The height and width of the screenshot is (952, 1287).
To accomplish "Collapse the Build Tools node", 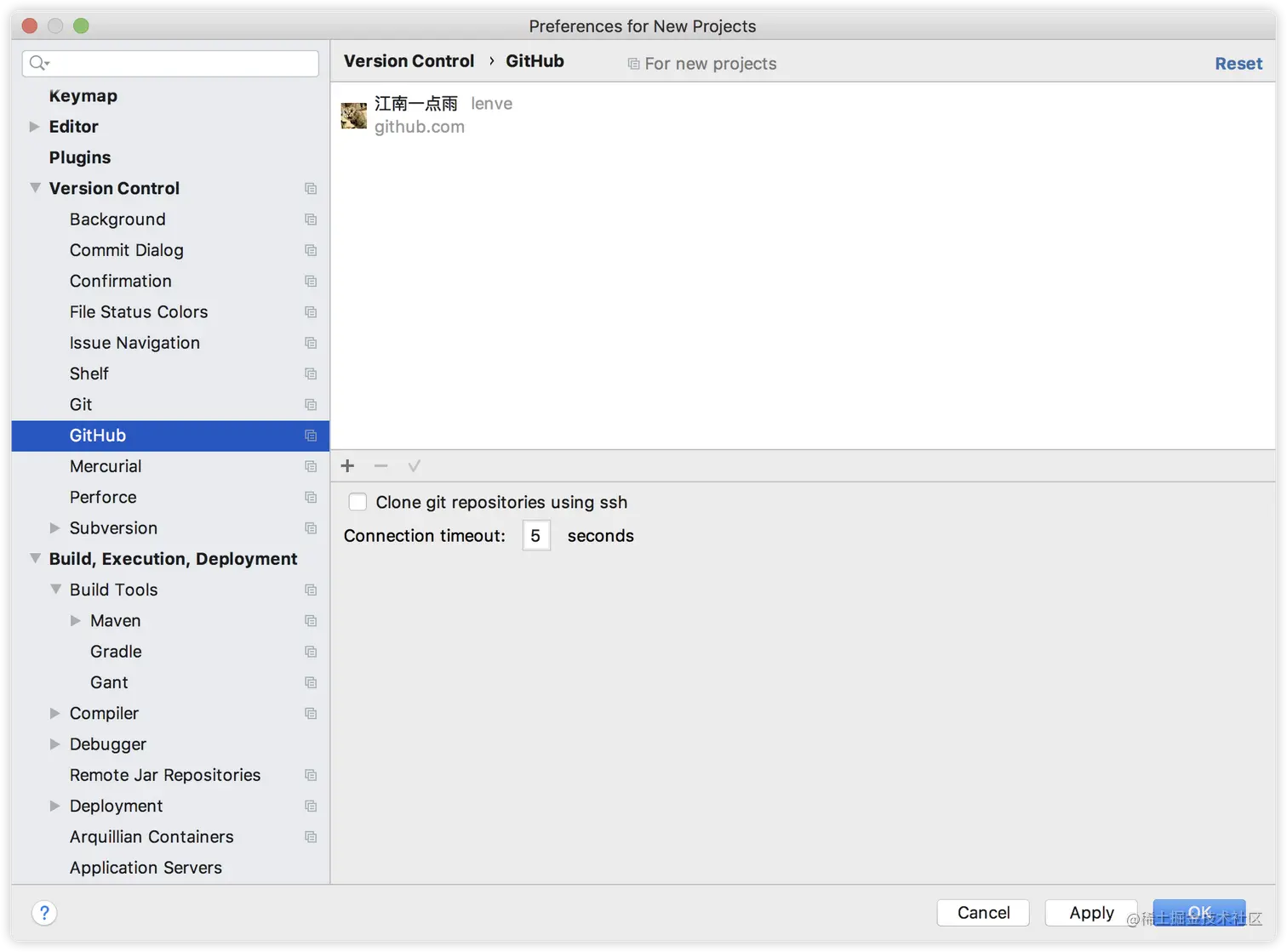I will click(x=55, y=590).
